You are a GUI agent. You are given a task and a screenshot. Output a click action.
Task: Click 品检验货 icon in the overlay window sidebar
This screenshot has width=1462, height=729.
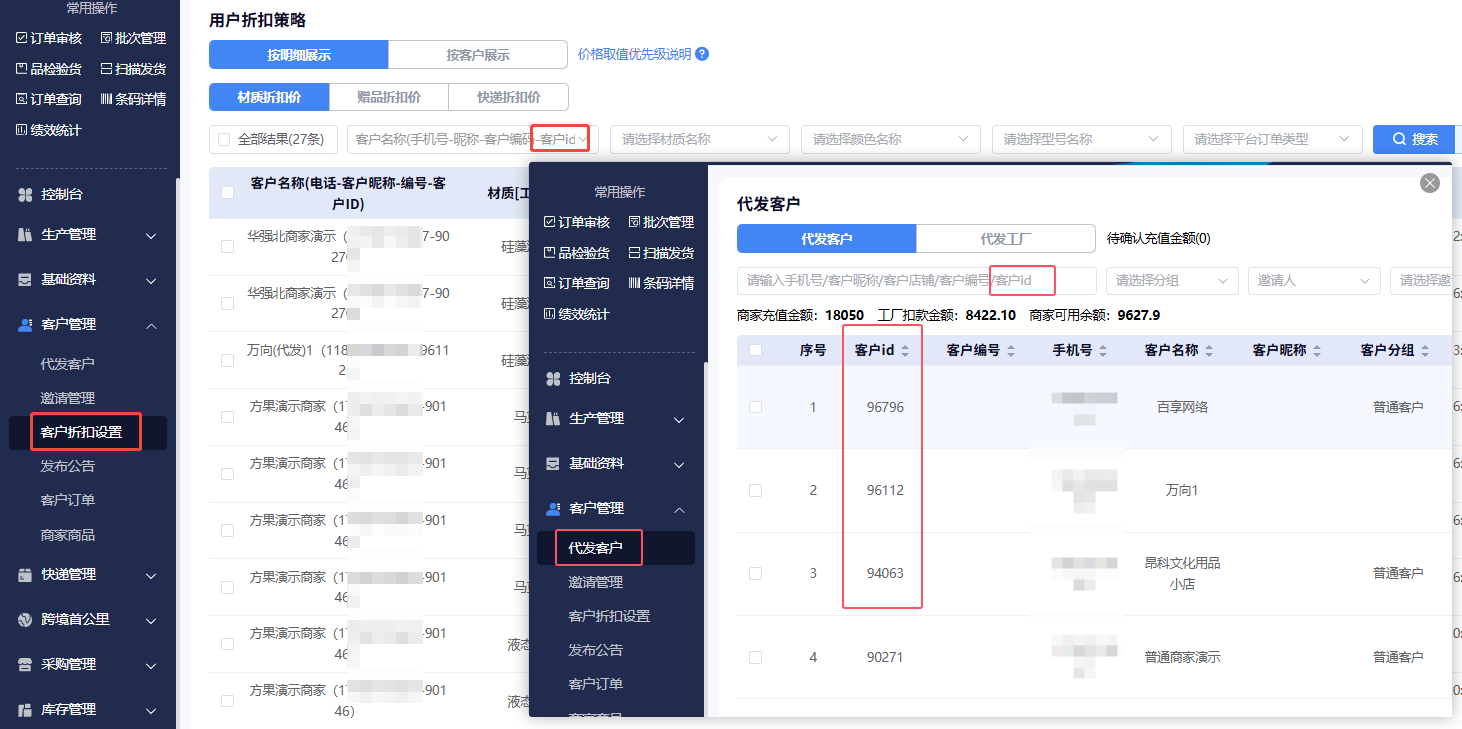pos(549,253)
